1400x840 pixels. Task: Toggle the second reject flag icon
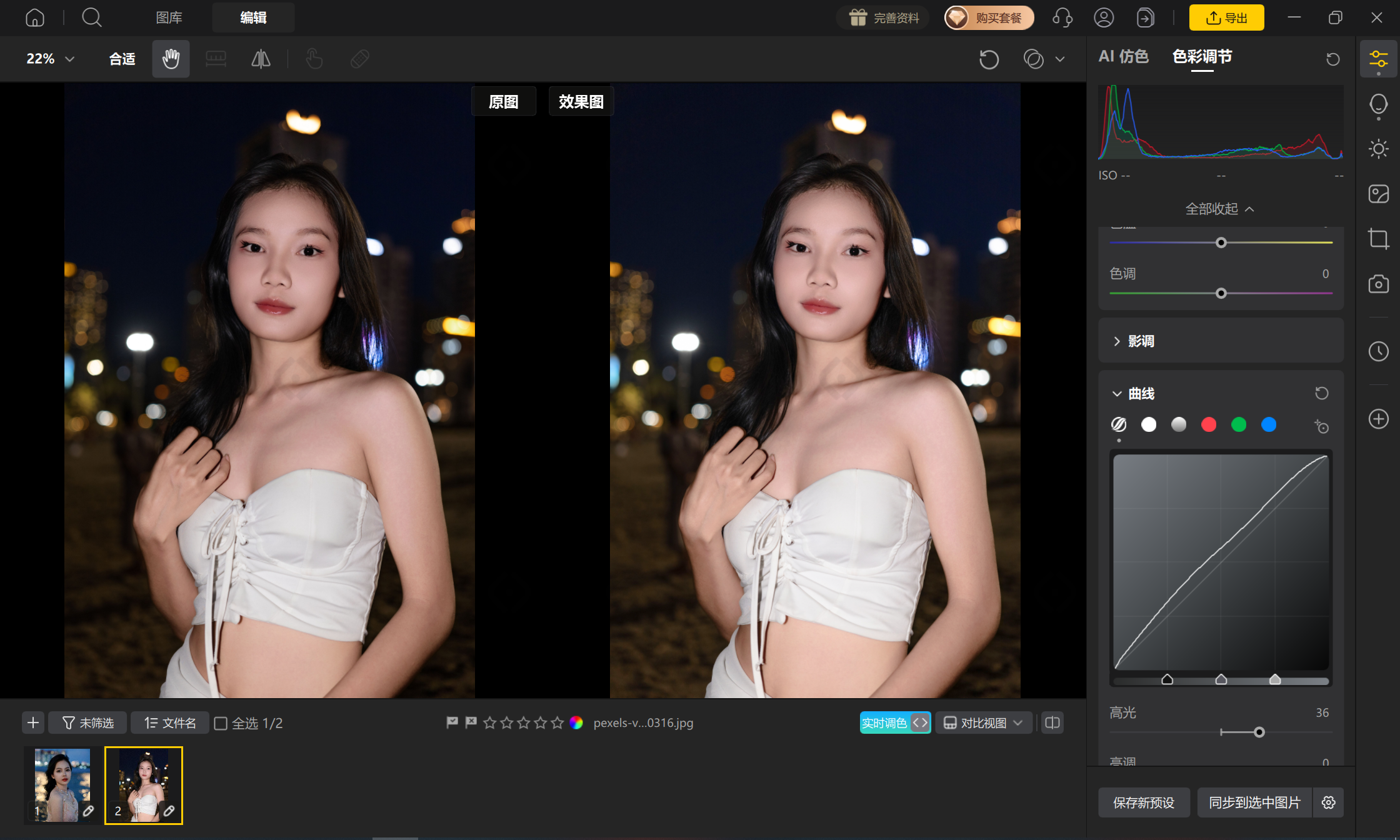(471, 722)
